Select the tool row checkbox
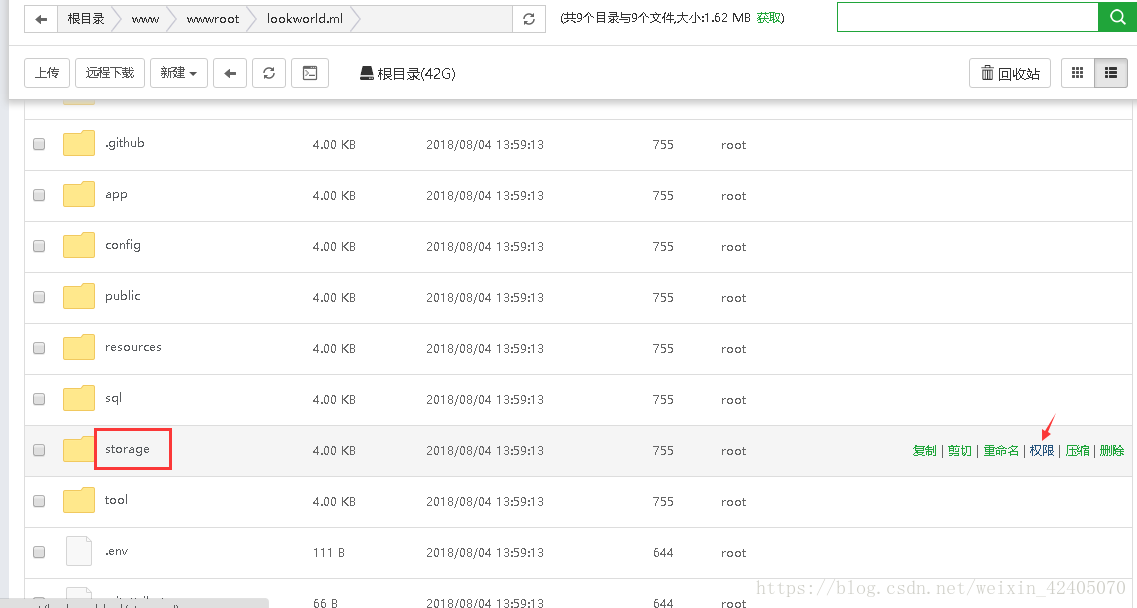Image resolution: width=1137 pixels, height=608 pixels. pos(39,501)
